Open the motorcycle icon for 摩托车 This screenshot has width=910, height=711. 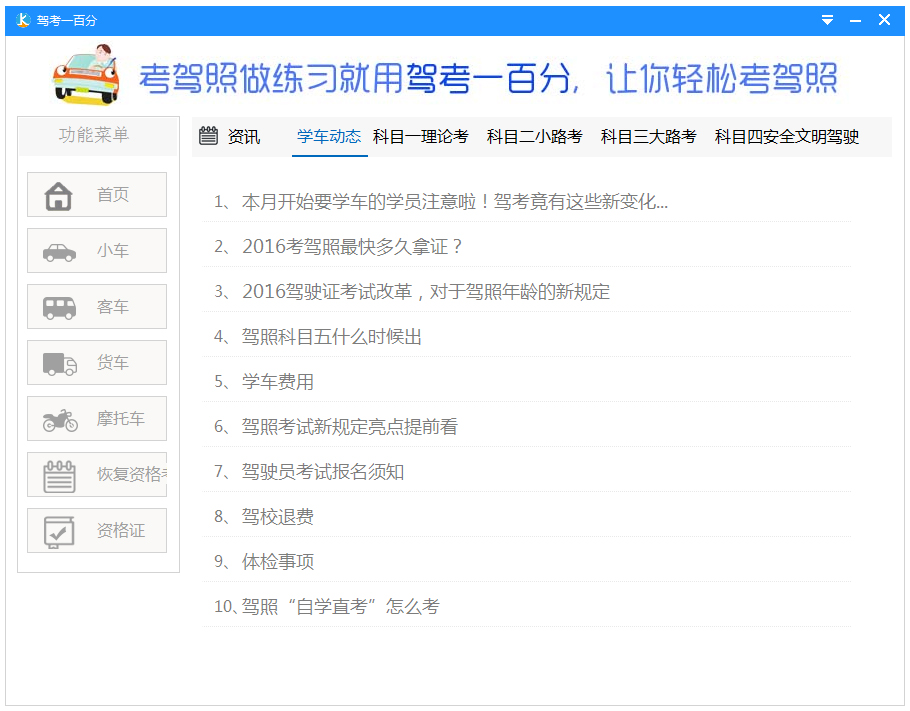(x=59, y=419)
